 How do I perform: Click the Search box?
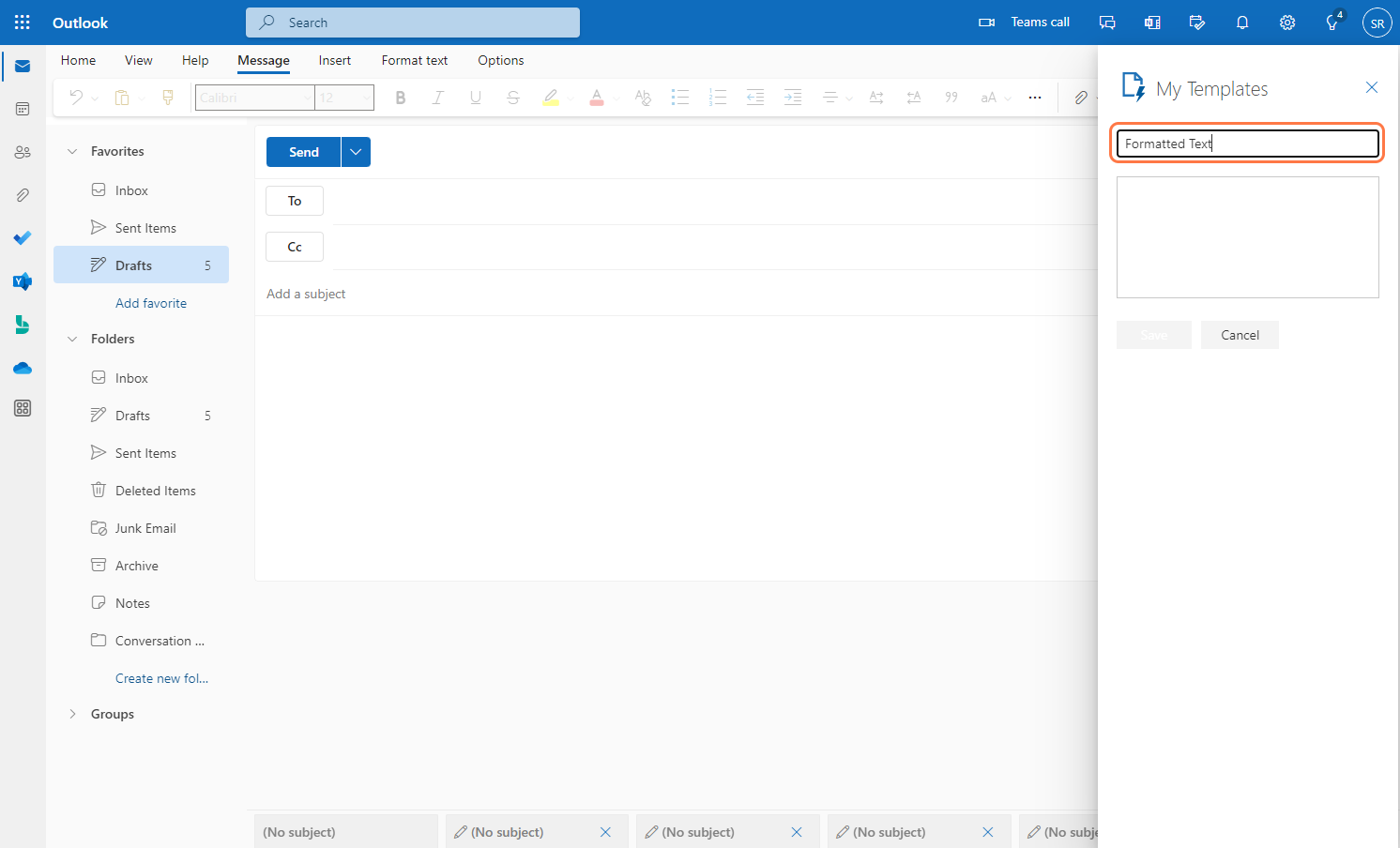coord(413,23)
